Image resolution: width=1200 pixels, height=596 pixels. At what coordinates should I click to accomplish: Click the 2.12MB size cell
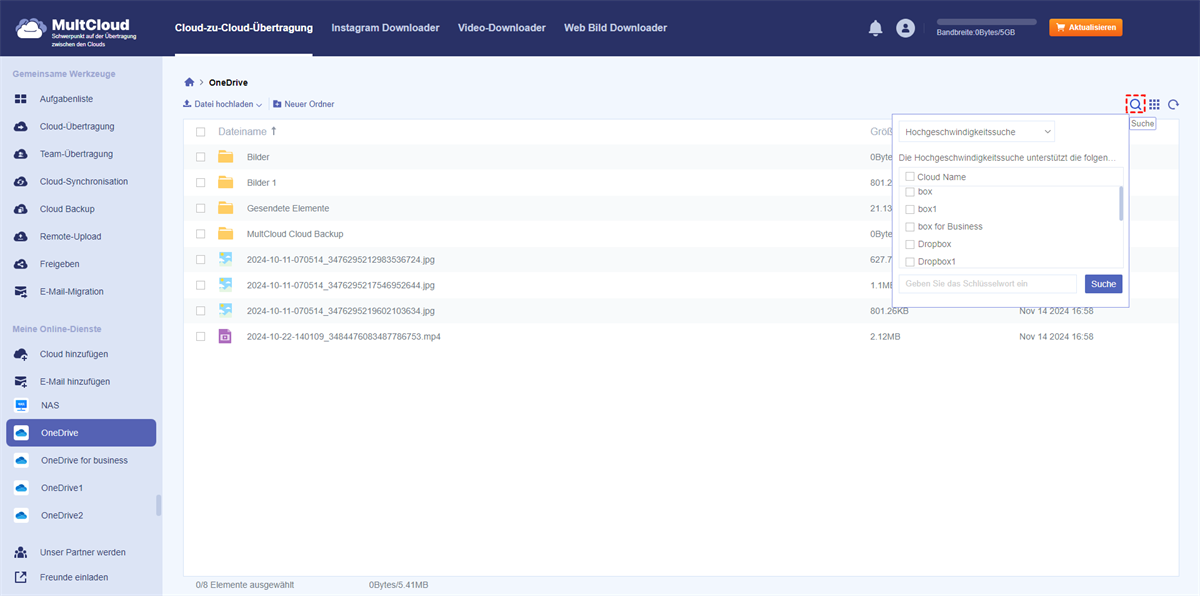pyautogui.click(x=885, y=337)
